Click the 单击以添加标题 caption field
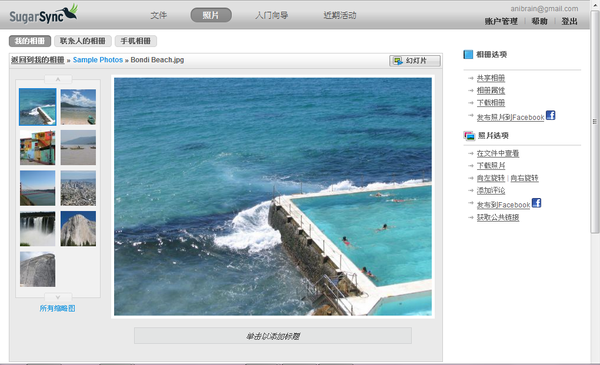 click(273, 336)
